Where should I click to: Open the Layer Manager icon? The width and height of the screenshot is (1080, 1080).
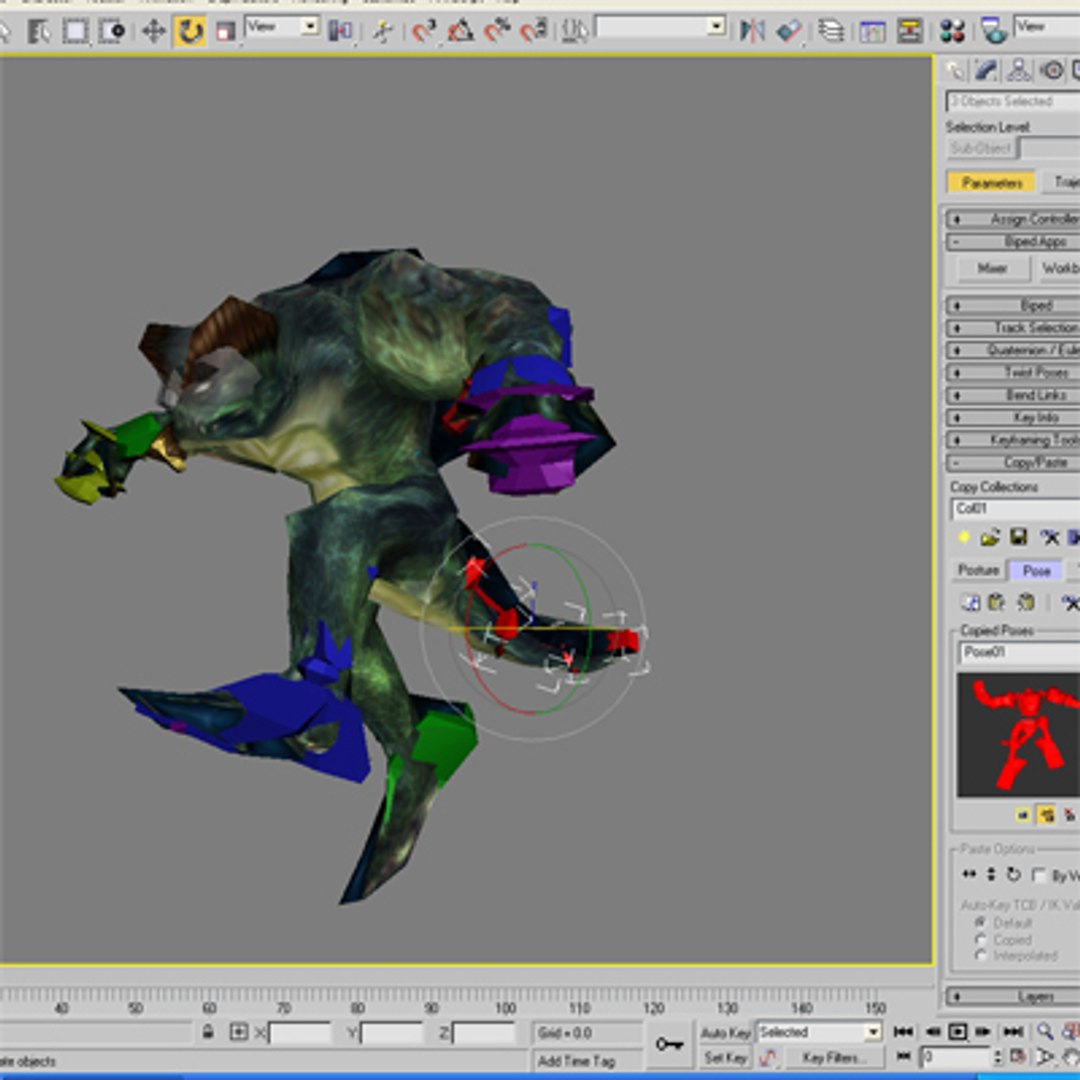click(x=831, y=31)
